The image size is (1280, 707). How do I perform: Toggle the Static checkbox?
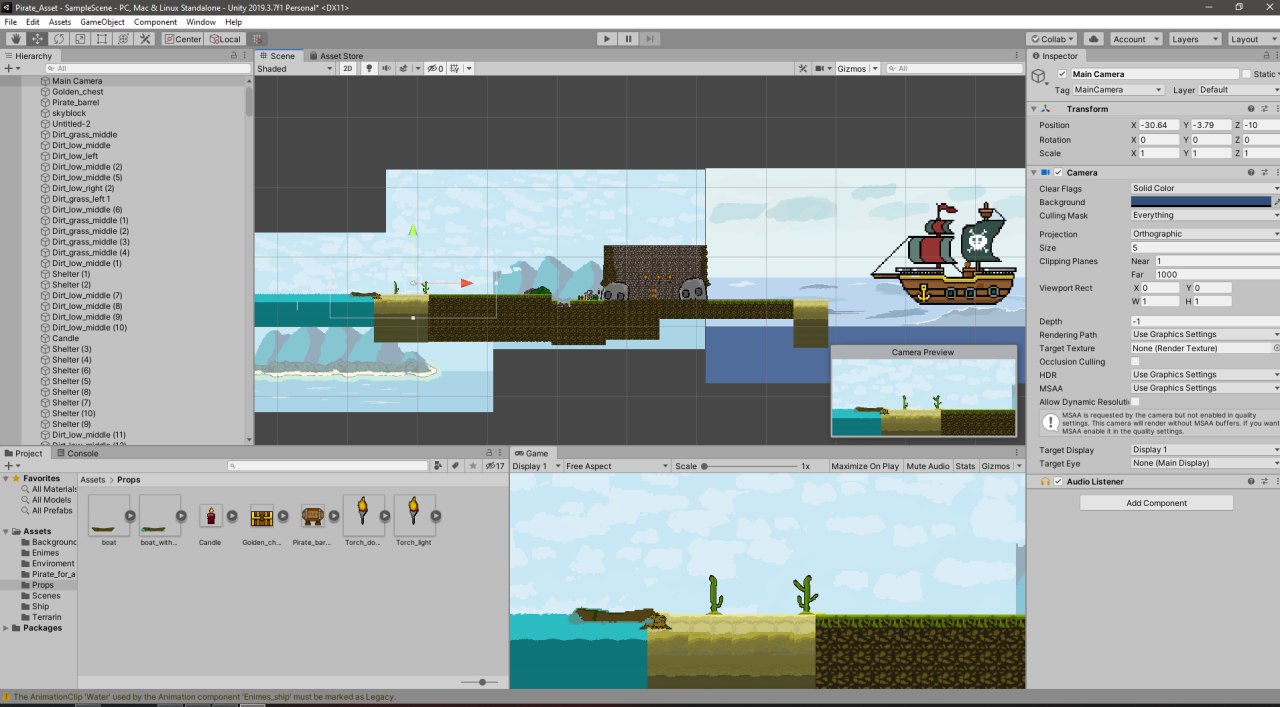pyautogui.click(x=1246, y=74)
